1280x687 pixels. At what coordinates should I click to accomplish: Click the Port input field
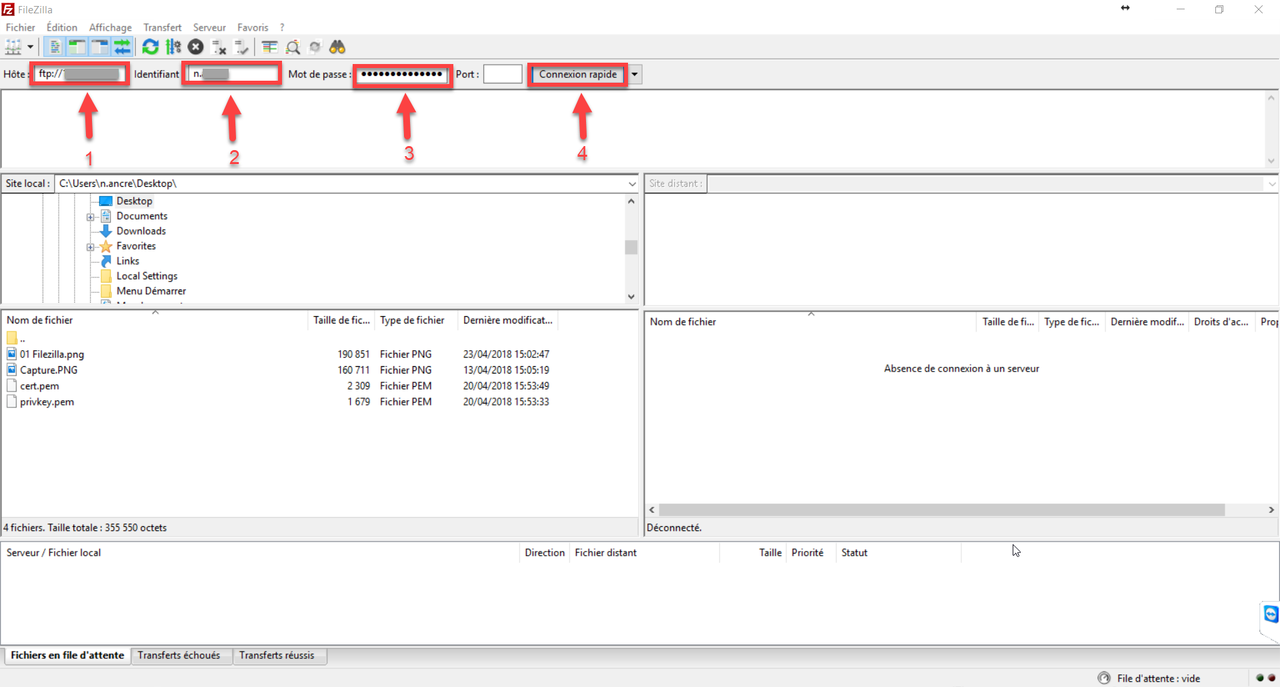point(503,74)
